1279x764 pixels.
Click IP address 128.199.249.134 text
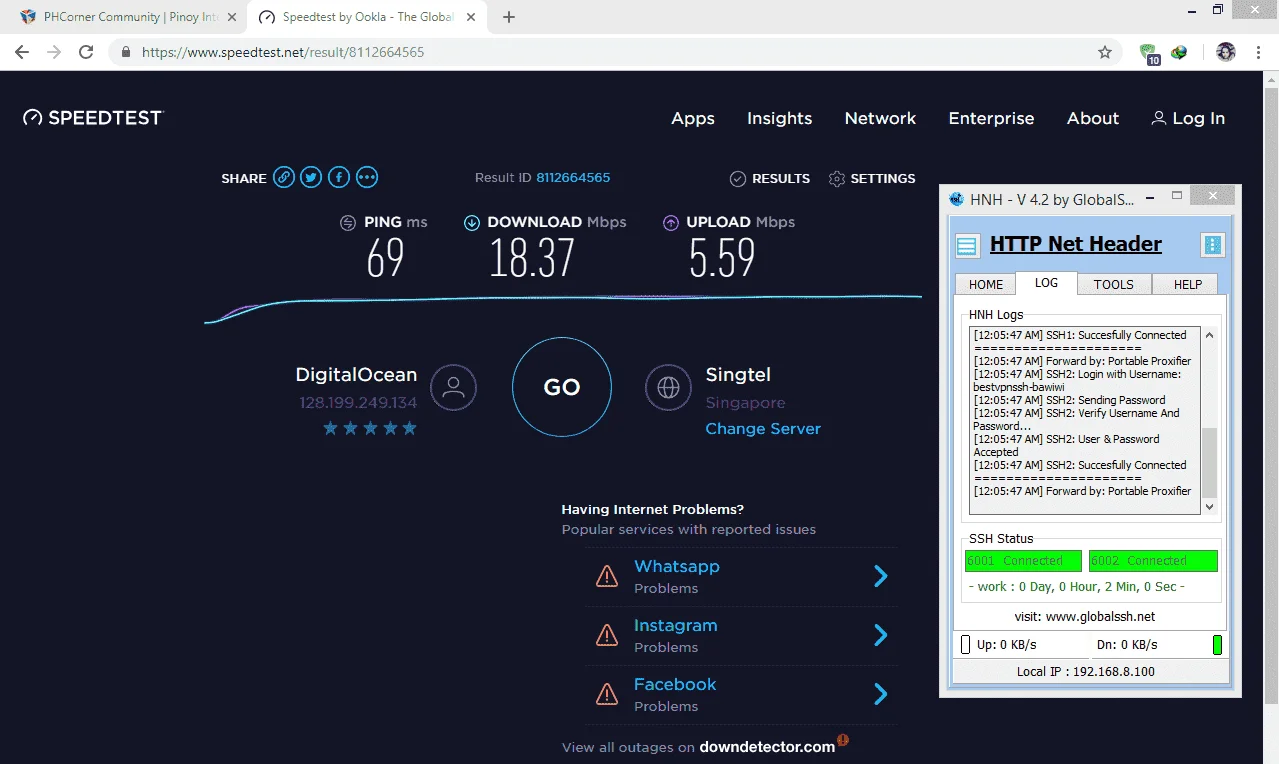(358, 403)
